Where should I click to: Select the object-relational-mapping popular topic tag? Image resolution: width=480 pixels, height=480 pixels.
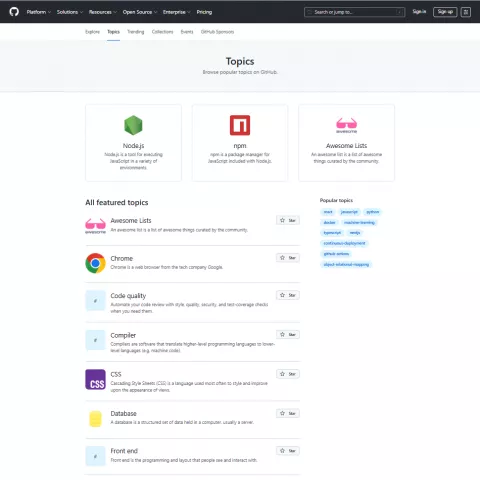point(346,264)
